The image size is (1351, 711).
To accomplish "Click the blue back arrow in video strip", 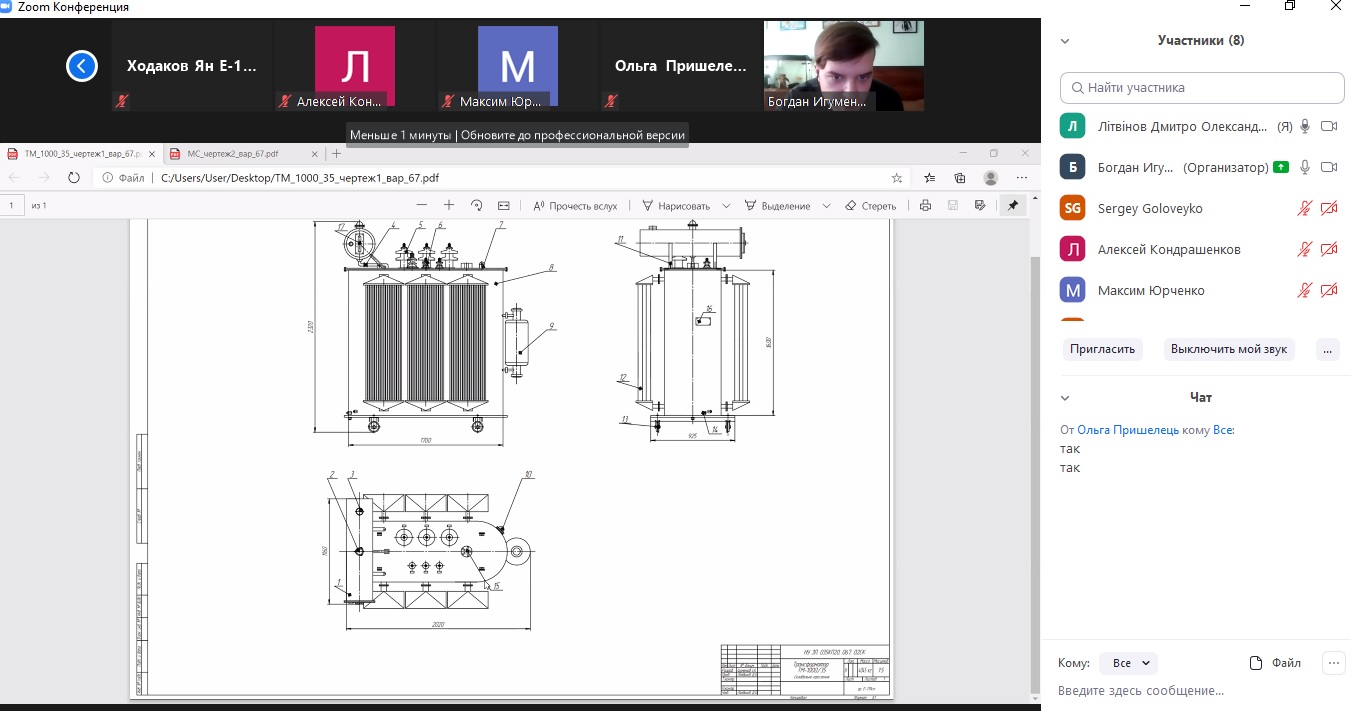I will pyautogui.click(x=82, y=66).
